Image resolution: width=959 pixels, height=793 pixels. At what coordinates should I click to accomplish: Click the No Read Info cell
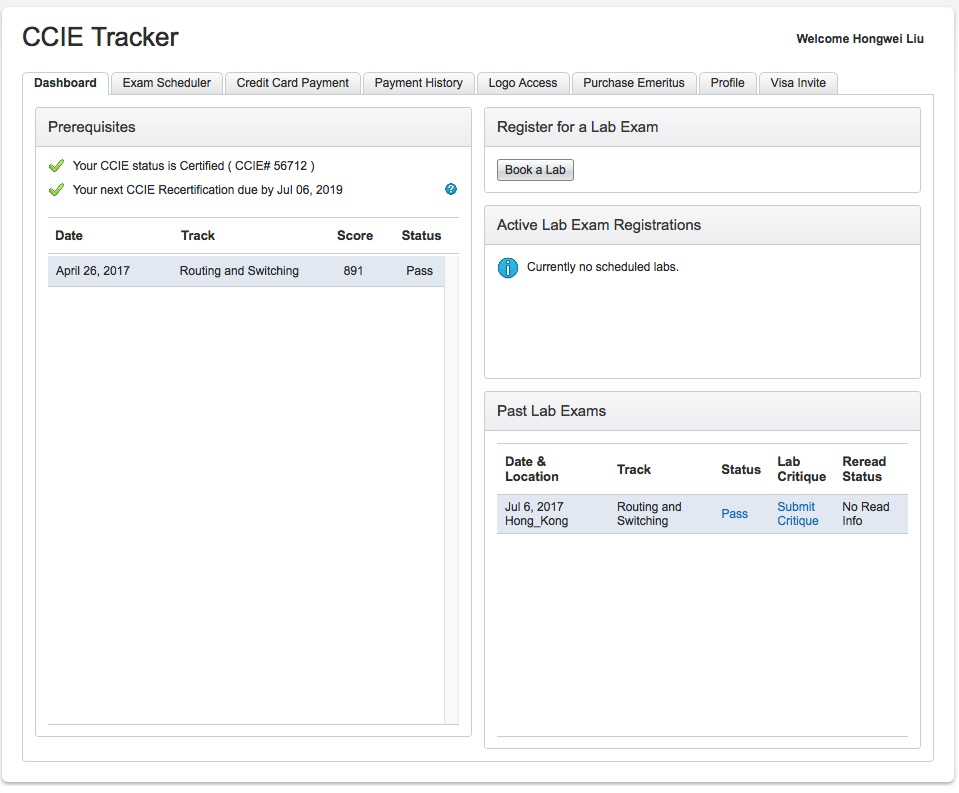tap(865, 514)
